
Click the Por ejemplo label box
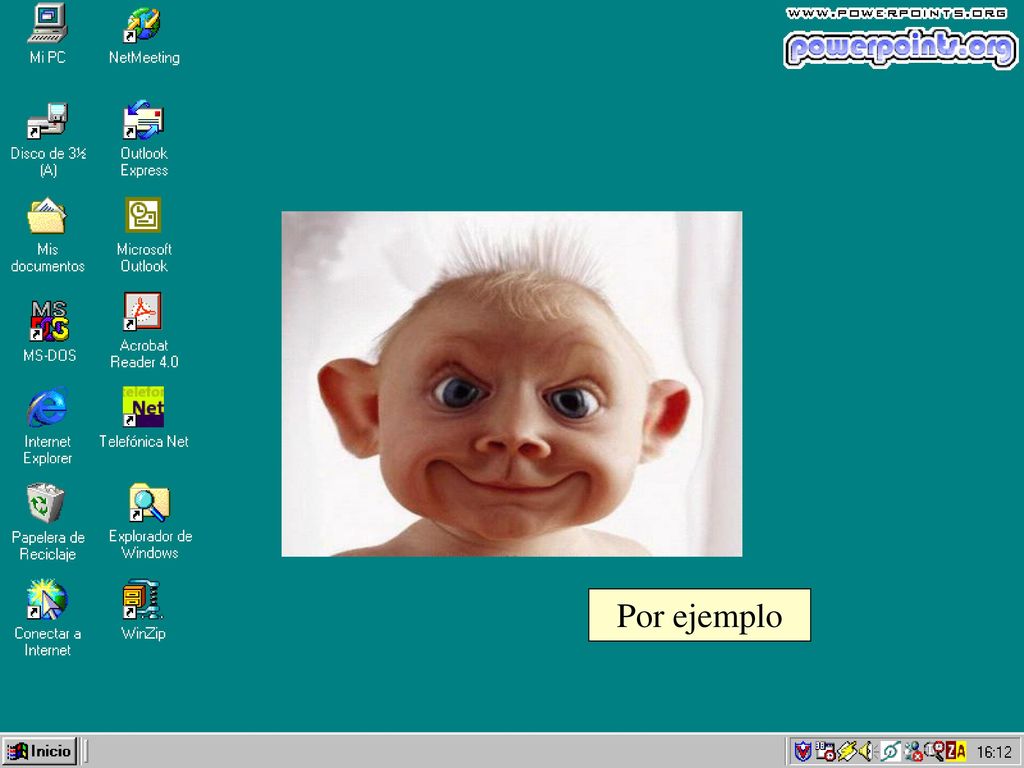(x=699, y=615)
